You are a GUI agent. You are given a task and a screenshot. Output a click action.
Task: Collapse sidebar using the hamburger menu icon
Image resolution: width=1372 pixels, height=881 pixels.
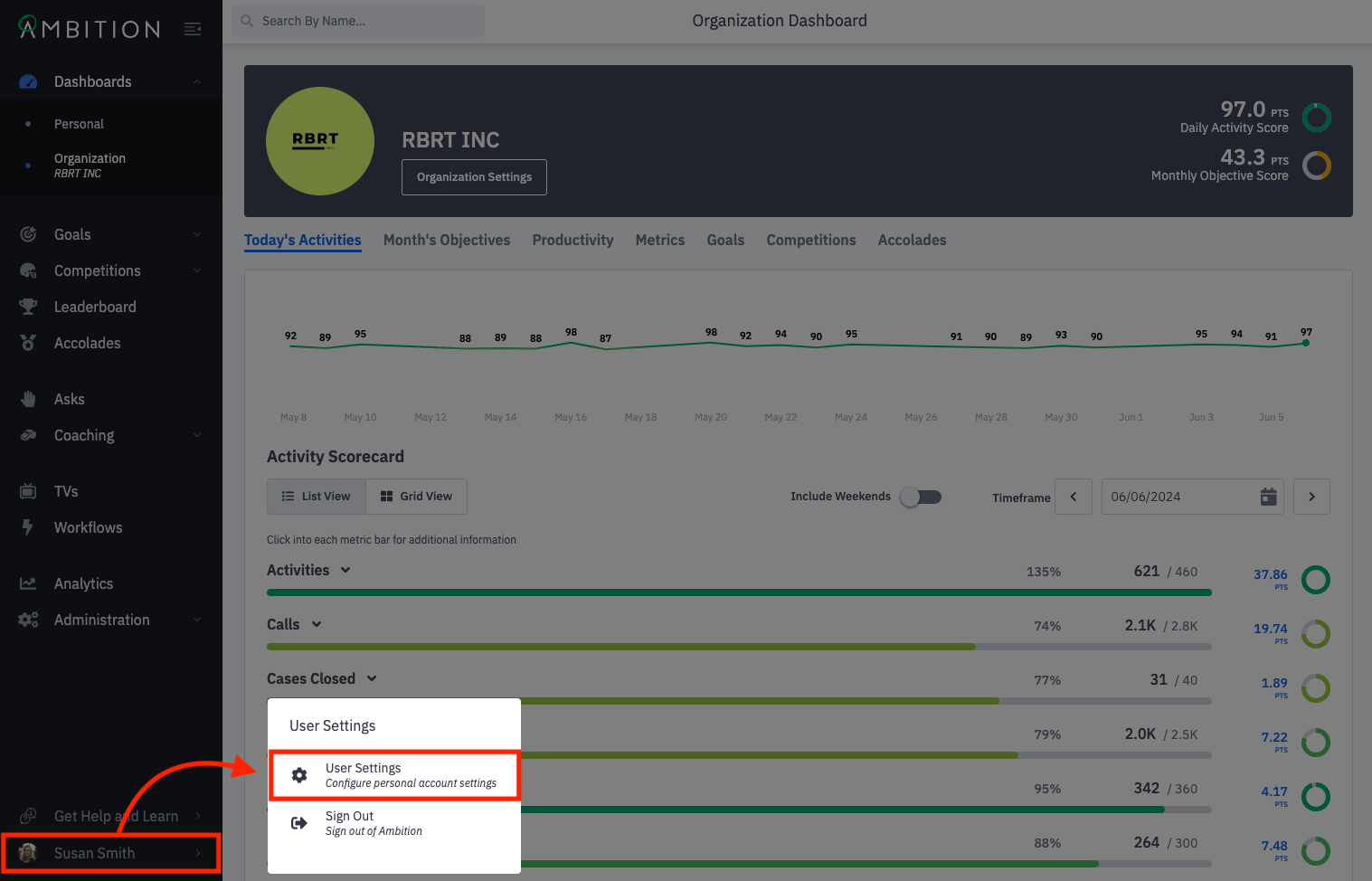tap(193, 29)
